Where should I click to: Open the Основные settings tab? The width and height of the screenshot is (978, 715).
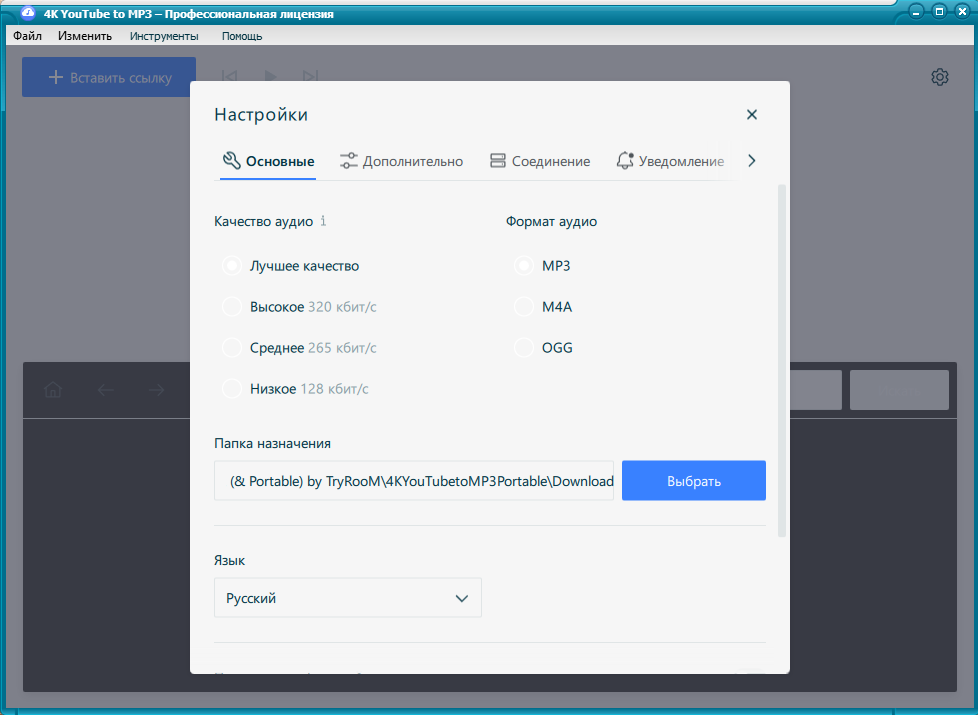[268, 161]
